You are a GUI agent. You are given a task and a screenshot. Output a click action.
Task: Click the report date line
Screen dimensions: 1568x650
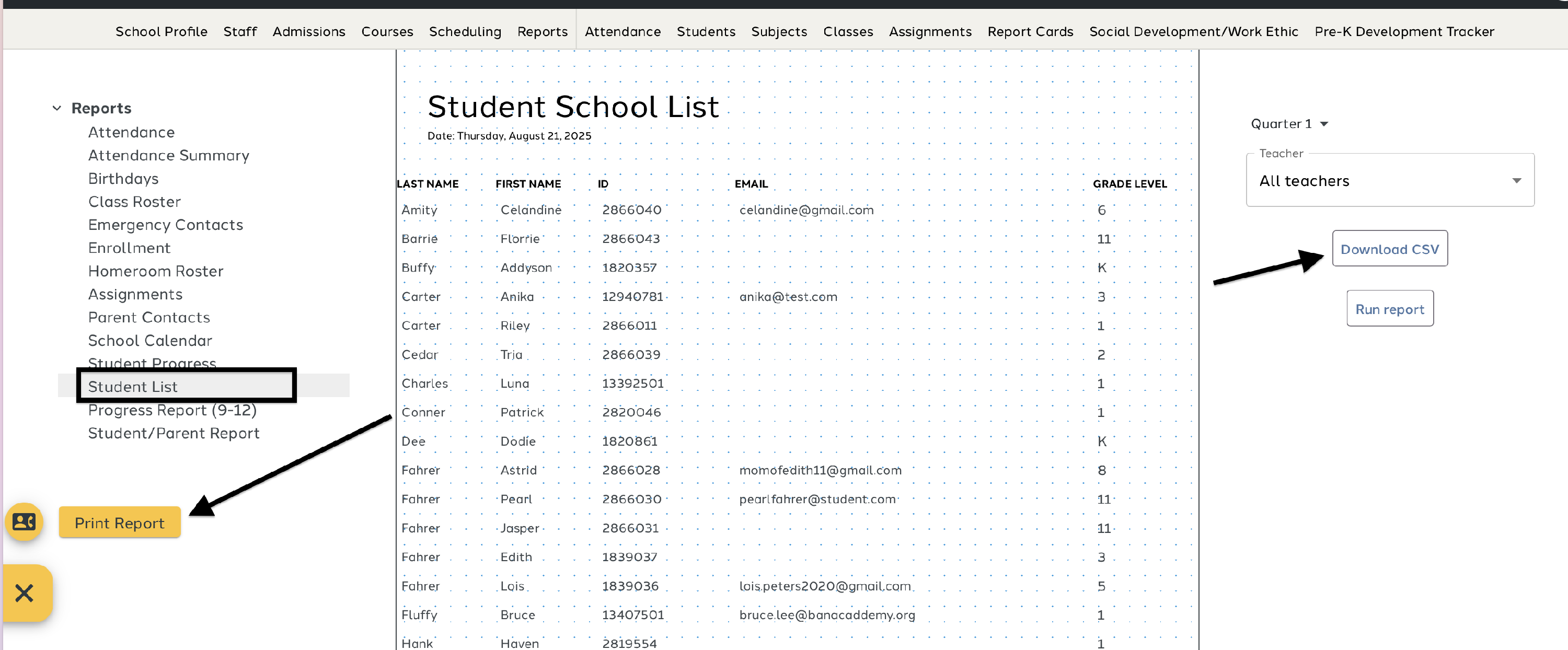(x=509, y=136)
